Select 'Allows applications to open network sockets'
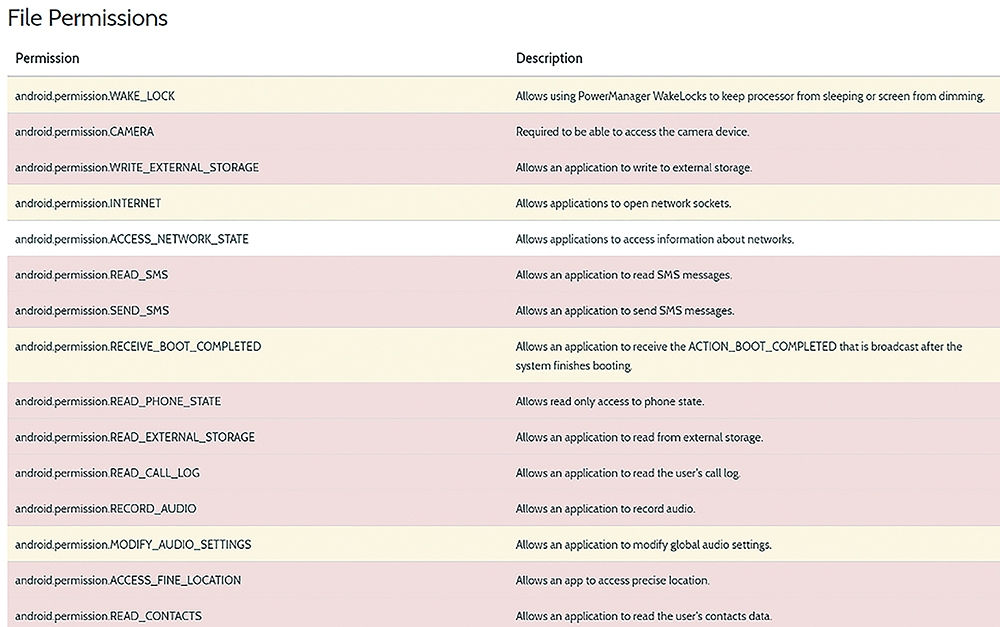This screenshot has height=627, width=1000. (624, 203)
